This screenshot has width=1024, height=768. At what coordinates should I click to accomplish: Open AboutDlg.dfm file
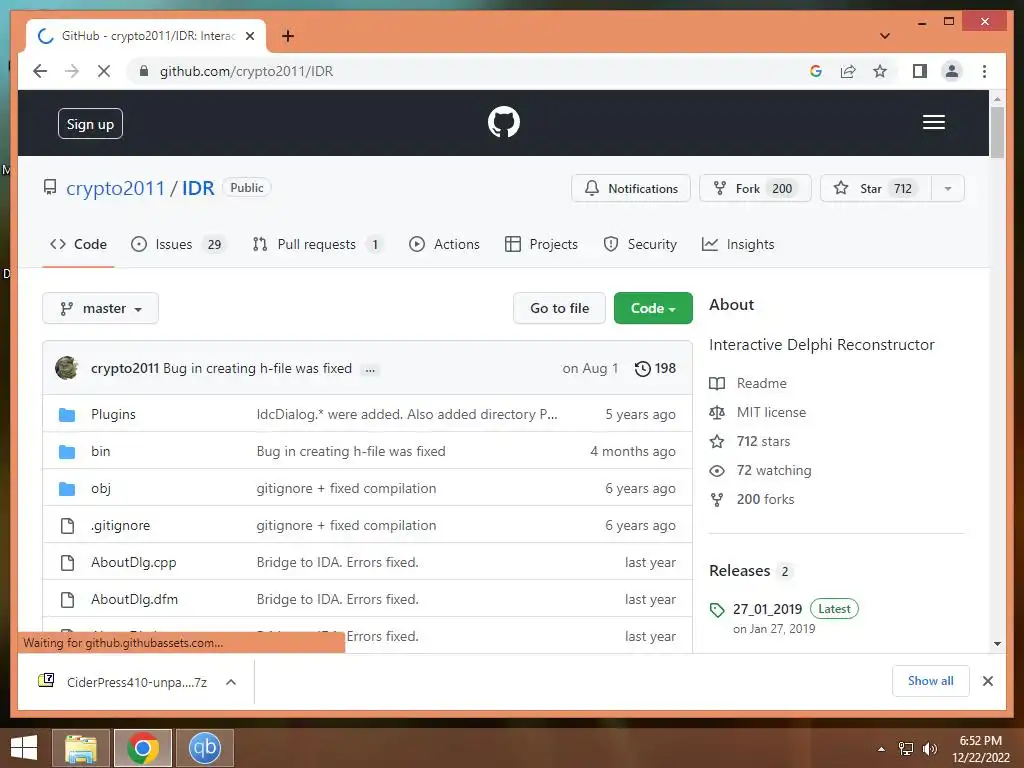(135, 600)
